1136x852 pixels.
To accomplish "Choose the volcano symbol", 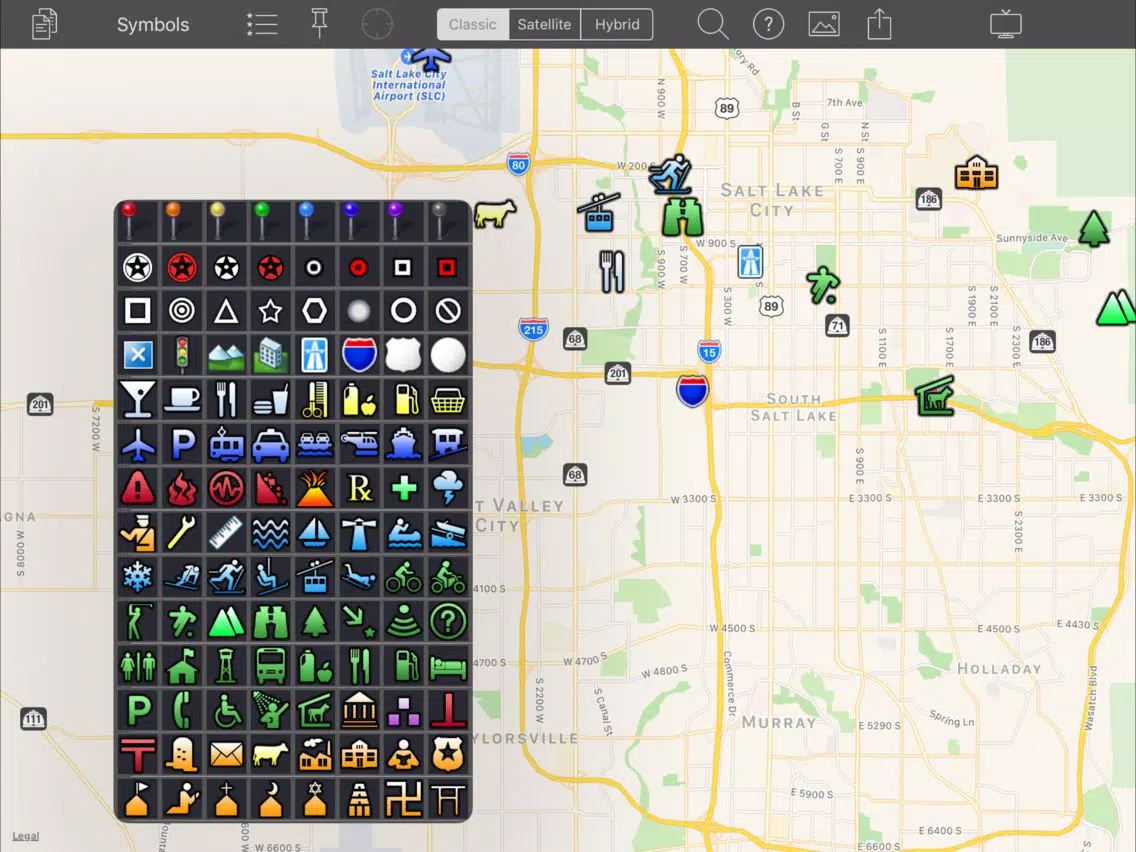I will (314, 488).
